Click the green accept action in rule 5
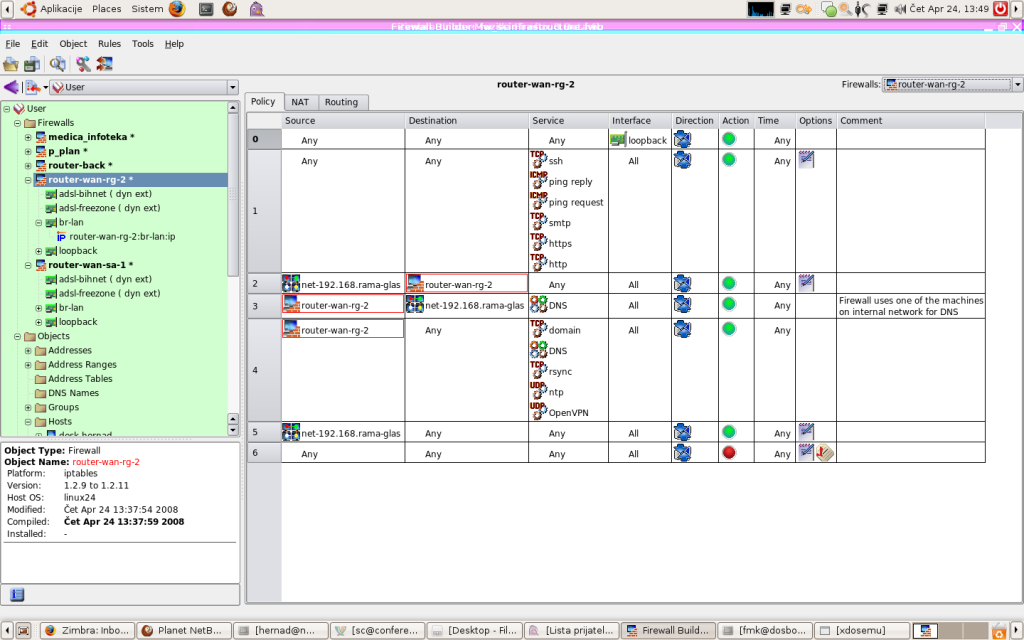This screenshot has width=1024, height=640. pyautogui.click(x=729, y=433)
